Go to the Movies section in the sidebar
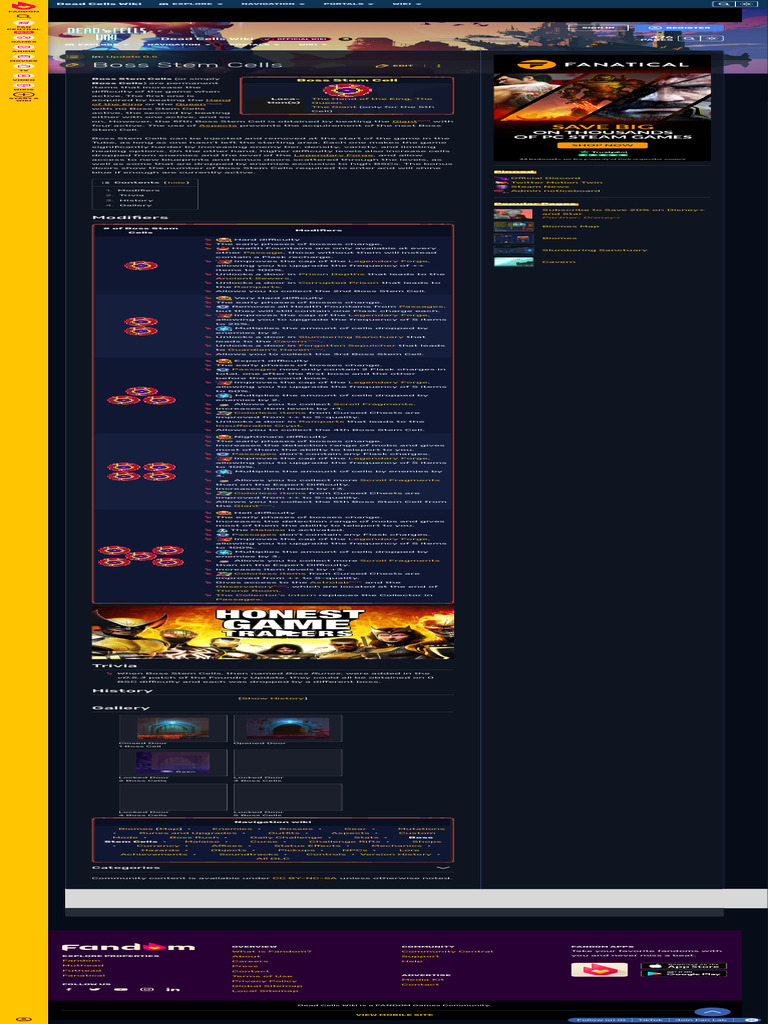Viewport: 768px width, 1024px height. [24, 58]
